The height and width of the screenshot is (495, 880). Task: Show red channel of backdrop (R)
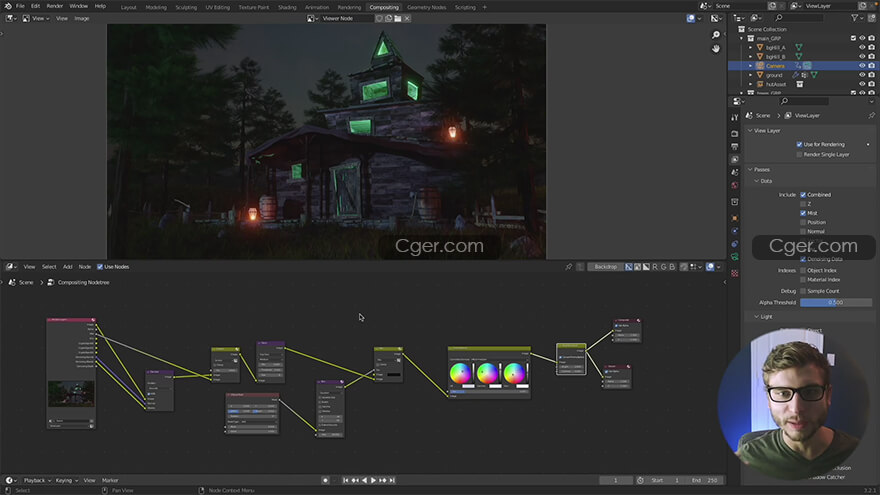(x=654, y=267)
